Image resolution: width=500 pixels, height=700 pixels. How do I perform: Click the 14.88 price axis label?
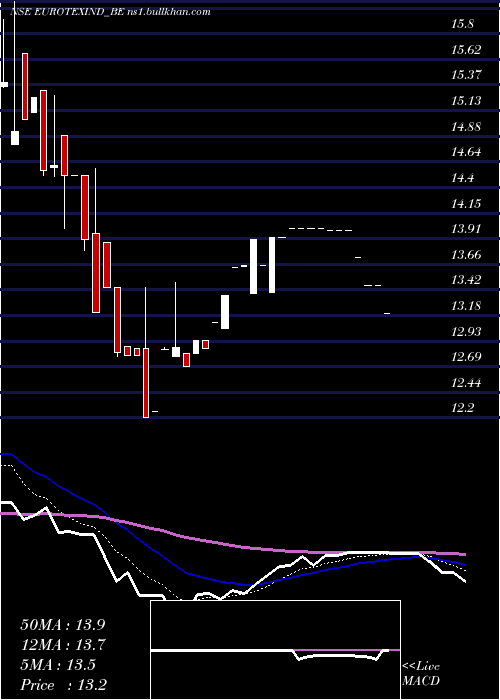click(467, 127)
